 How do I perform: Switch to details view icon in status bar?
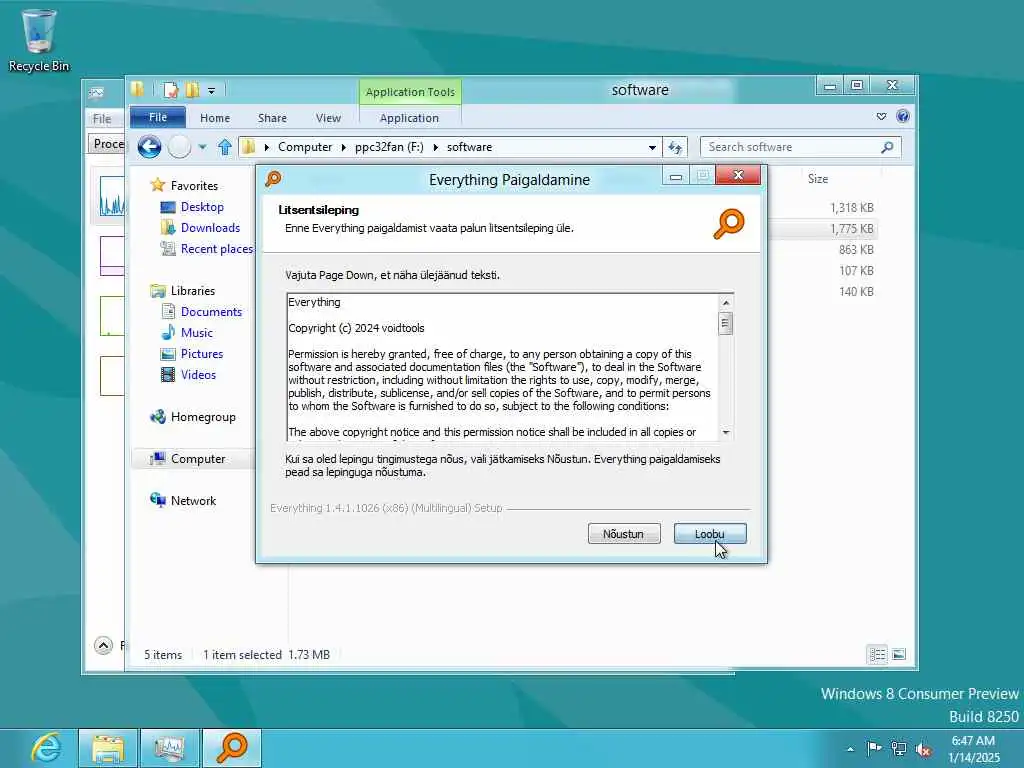(x=877, y=654)
